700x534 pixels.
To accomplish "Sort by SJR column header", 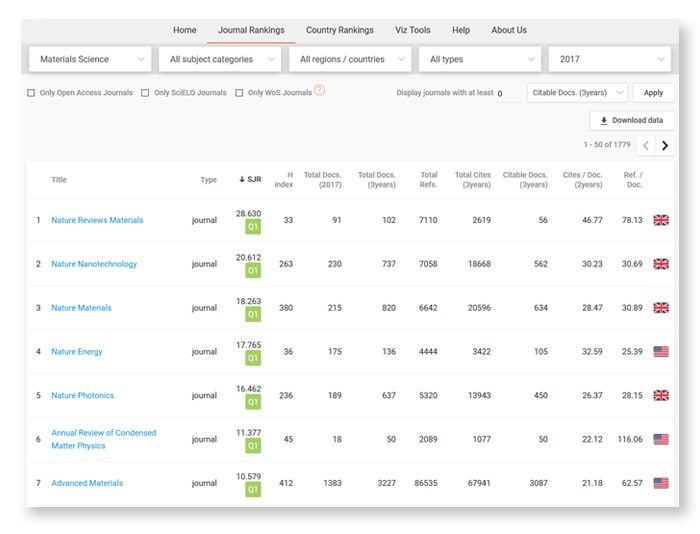I will point(250,179).
